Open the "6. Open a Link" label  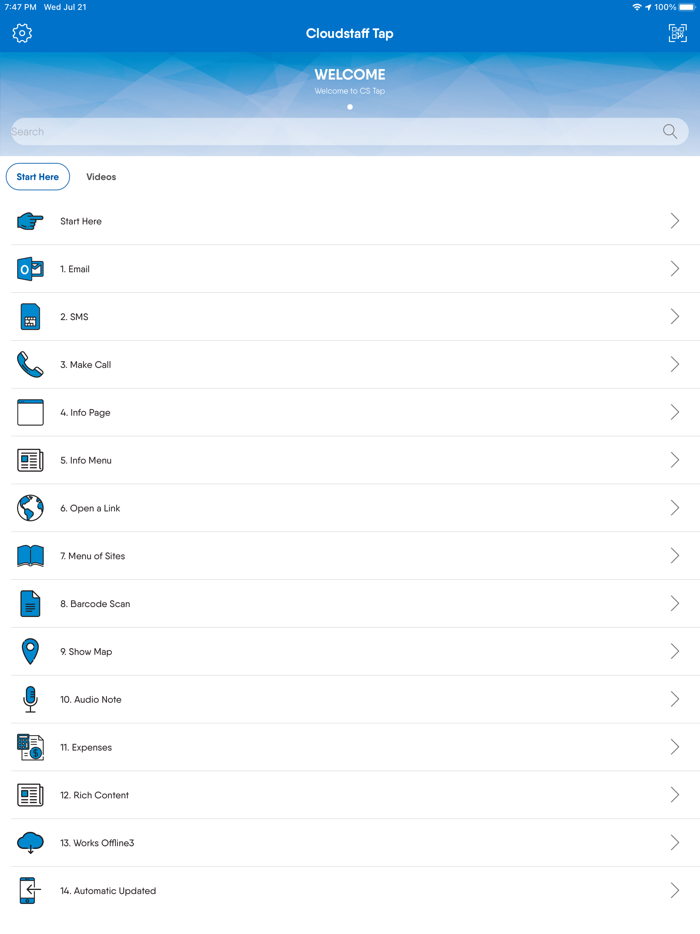[90, 508]
